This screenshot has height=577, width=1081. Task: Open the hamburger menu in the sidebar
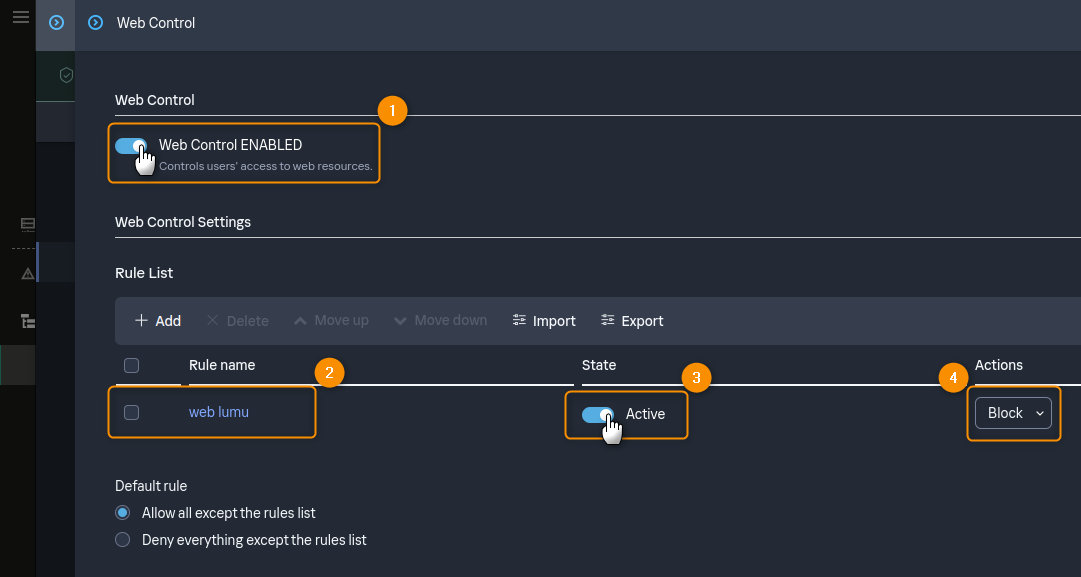point(20,17)
